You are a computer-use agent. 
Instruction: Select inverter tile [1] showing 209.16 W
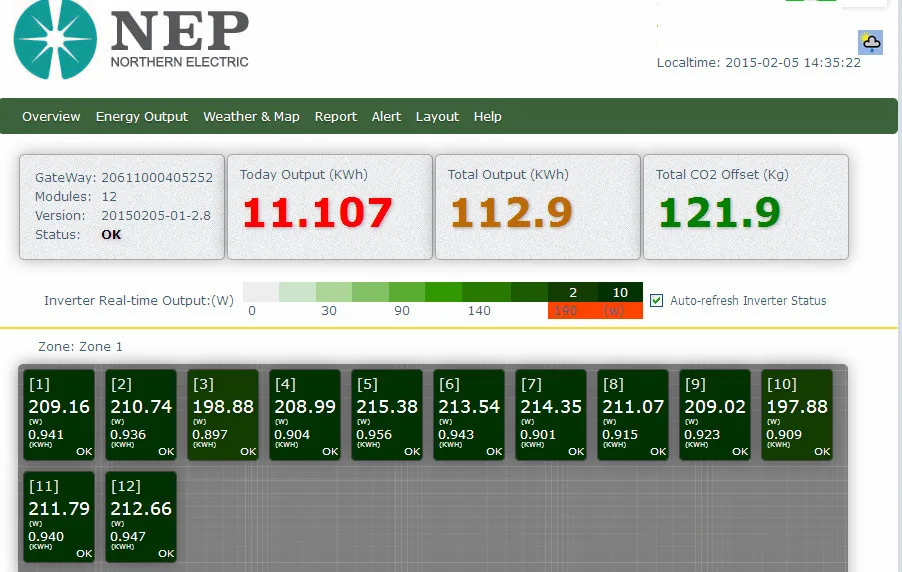click(59, 415)
